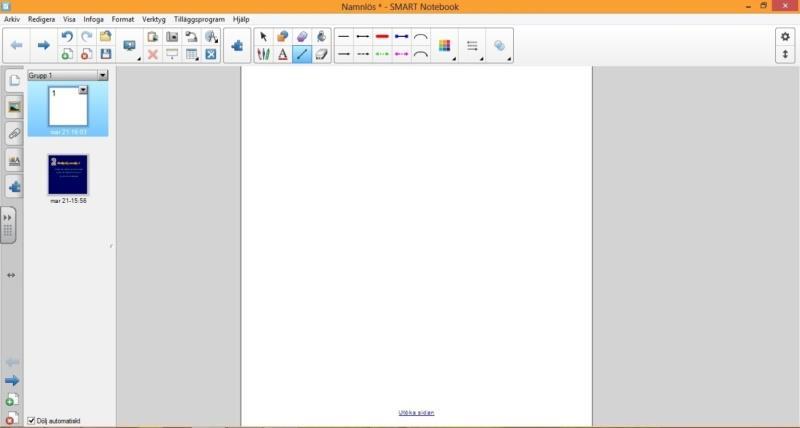This screenshot has height=428, width=800.
Task: Open the color palette dropdown
Action: [445, 46]
